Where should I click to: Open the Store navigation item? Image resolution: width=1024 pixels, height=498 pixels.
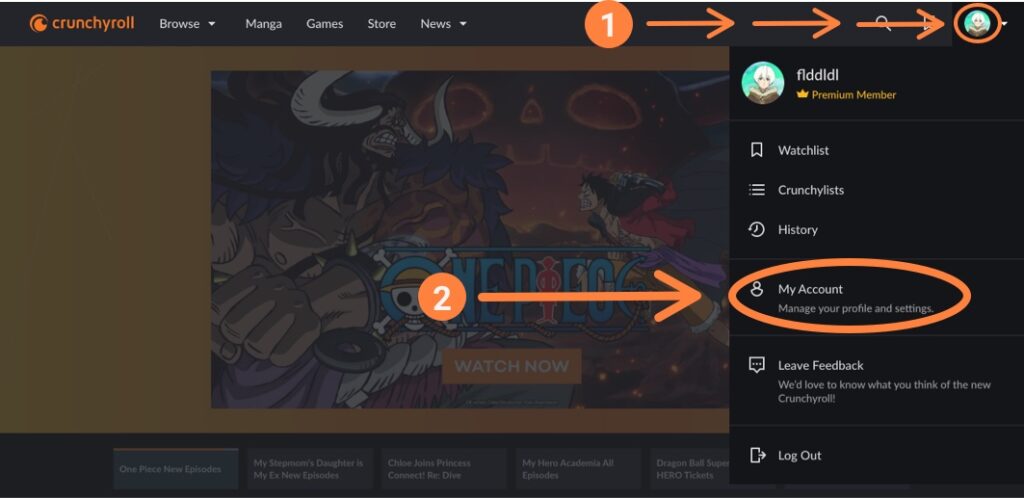click(x=381, y=23)
